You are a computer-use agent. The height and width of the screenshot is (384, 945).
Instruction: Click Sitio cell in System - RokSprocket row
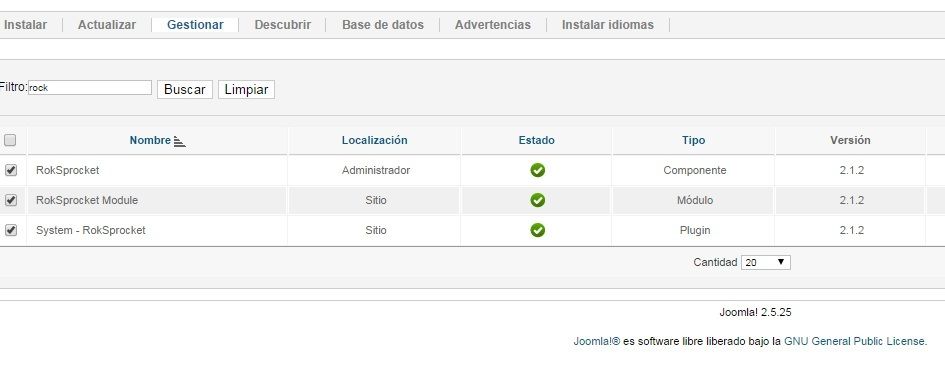click(375, 230)
